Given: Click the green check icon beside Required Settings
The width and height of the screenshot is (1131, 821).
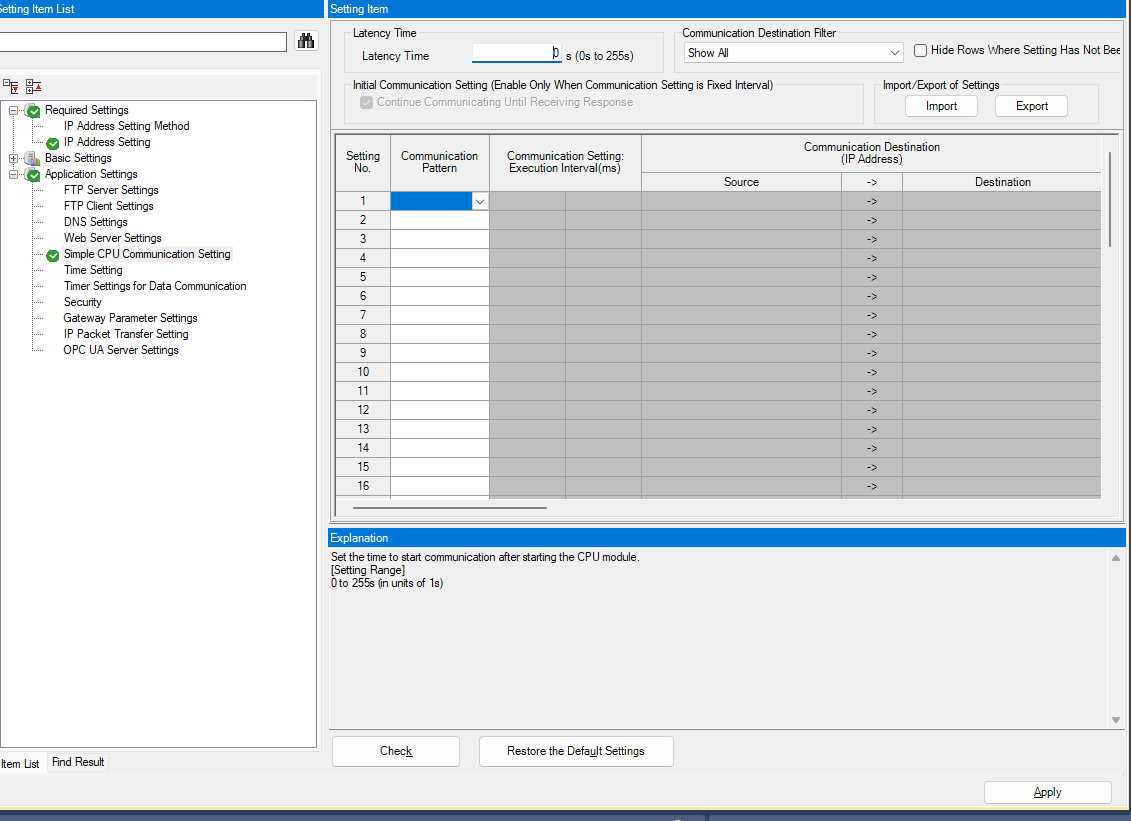Looking at the screenshot, I should (33, 111).
